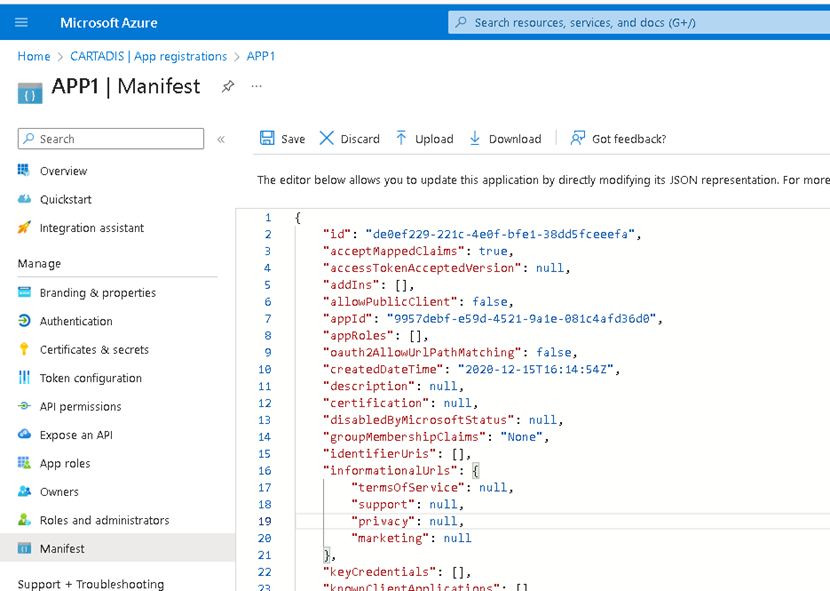Click Microsoft Azure logo text
Image resolution: width=830 pixels, height=591 pixels.
point(109,23)
